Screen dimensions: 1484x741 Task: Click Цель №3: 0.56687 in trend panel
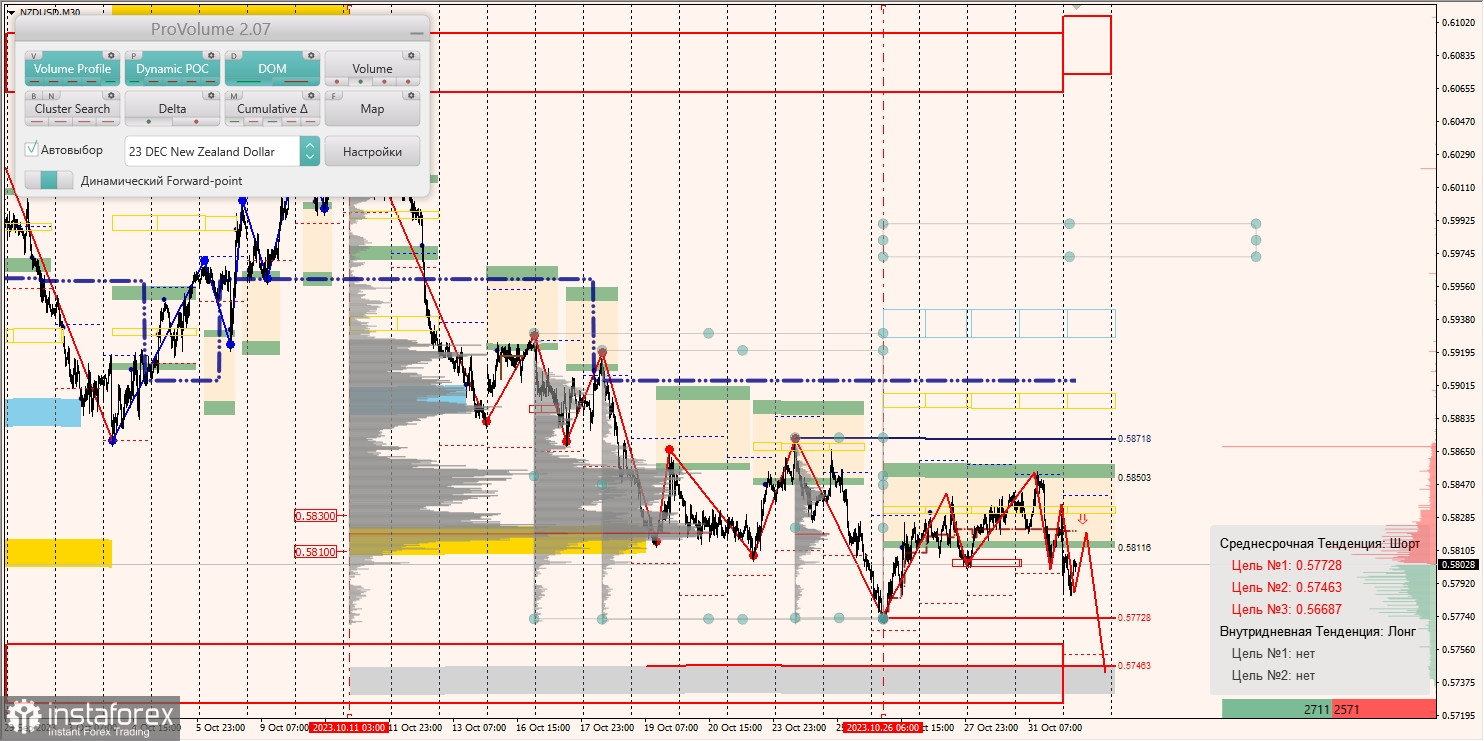point(1286,609)
